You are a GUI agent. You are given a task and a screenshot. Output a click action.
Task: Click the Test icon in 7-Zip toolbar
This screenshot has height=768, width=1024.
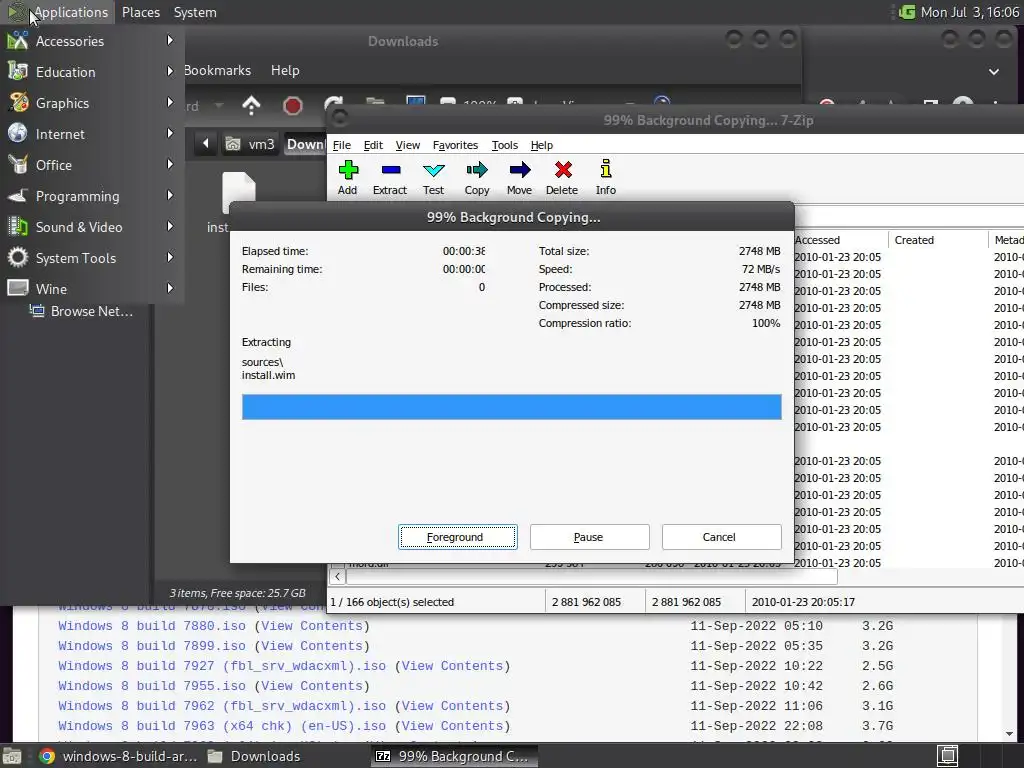(434, 170)
